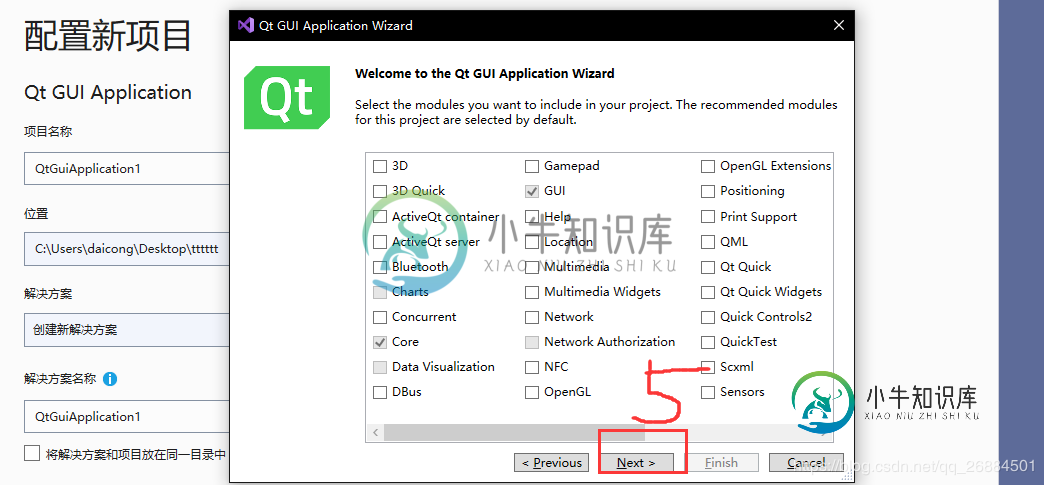
Task: Open the solution dropdown 创建新解决方案
Action: [x=127, y=330]
